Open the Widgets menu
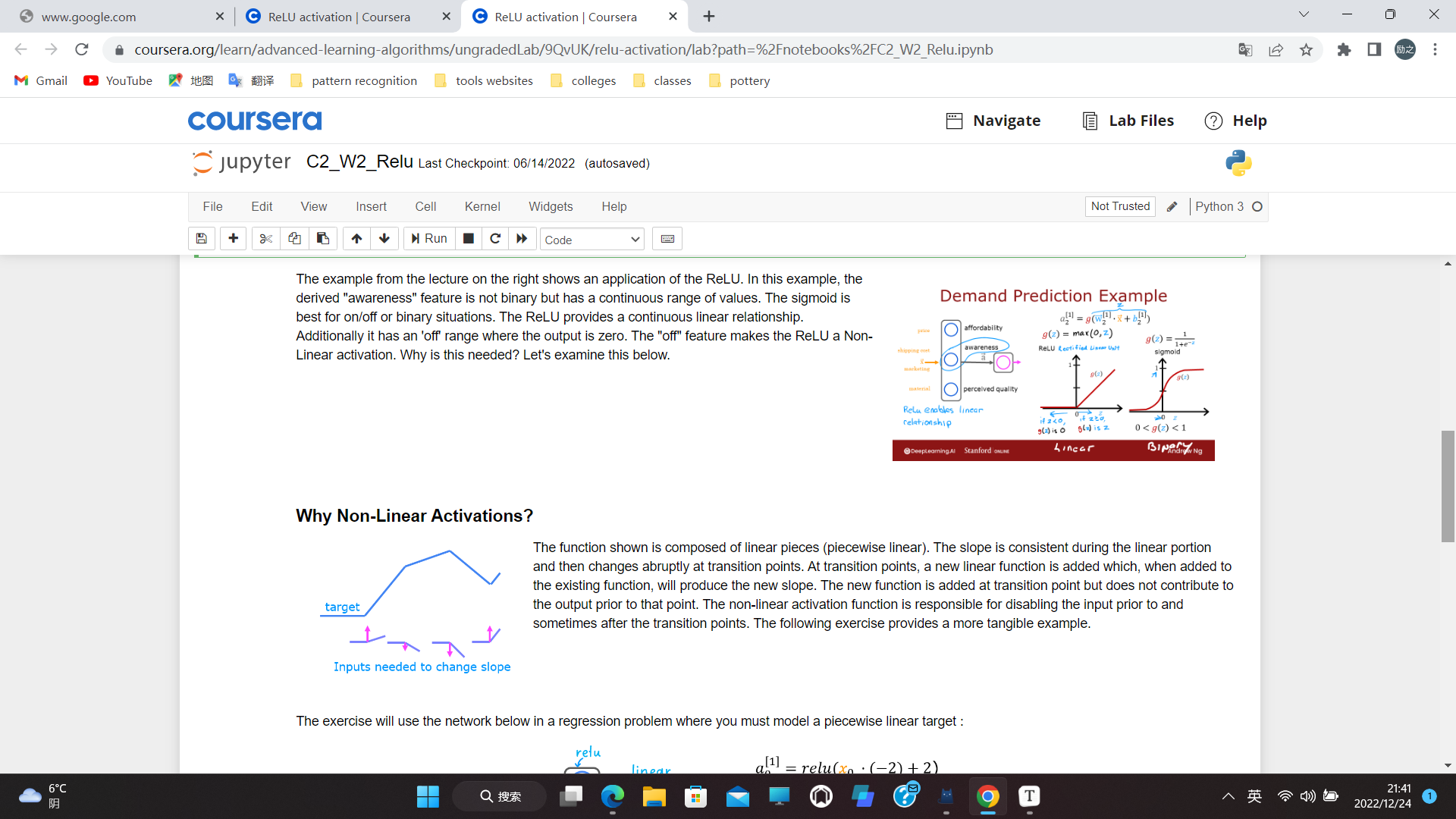1456x819 pixels. [x=551, y=206]
